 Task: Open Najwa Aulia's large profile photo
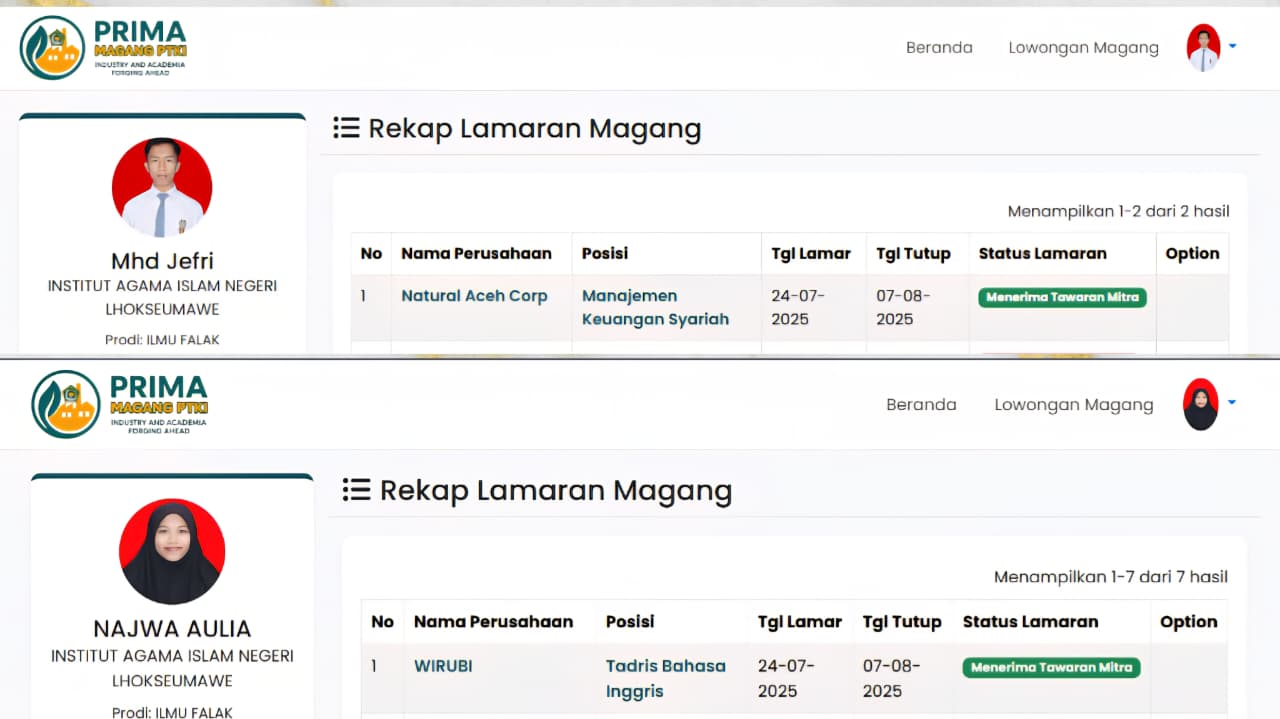point(172,551)
